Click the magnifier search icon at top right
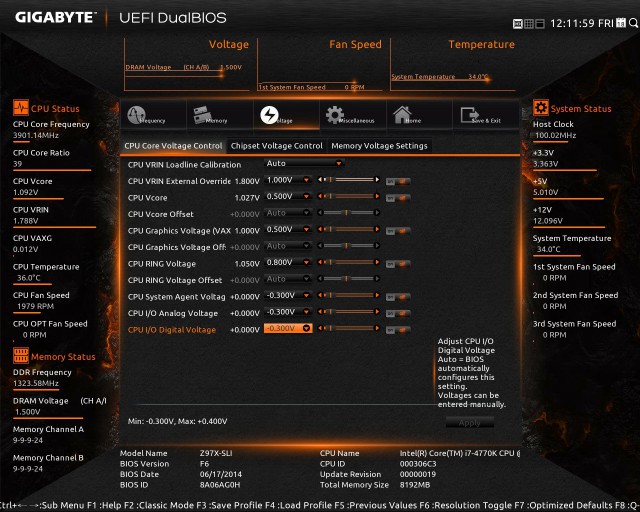Screen dimensions: 640x512 click(633, 23)
